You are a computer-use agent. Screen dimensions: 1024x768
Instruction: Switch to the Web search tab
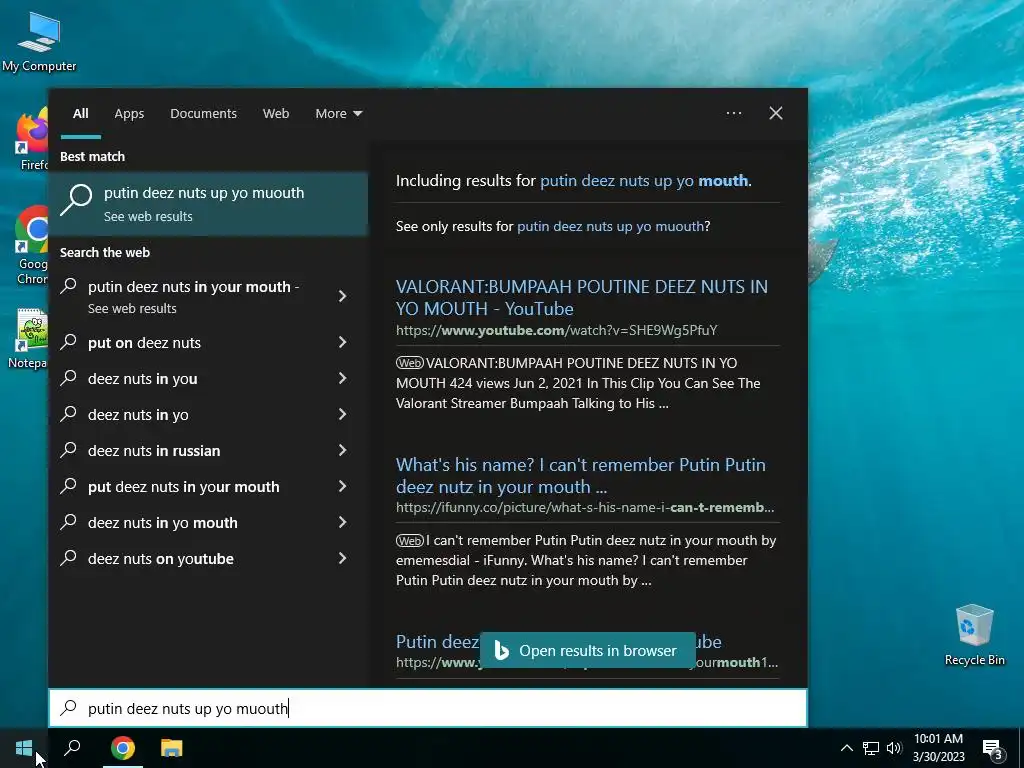click(276, 114)
